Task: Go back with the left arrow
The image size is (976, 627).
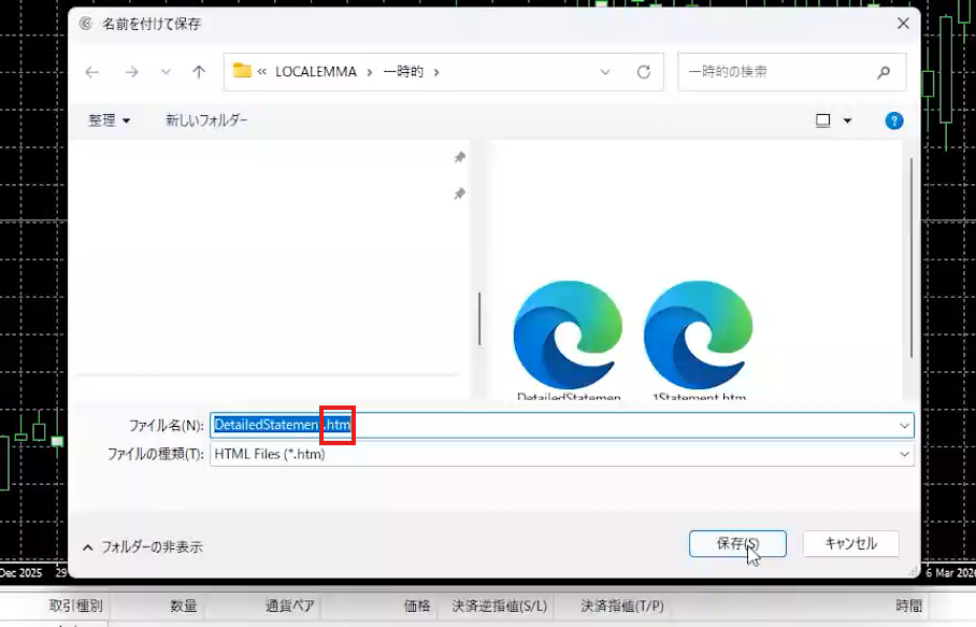Action: coord(92,72)
